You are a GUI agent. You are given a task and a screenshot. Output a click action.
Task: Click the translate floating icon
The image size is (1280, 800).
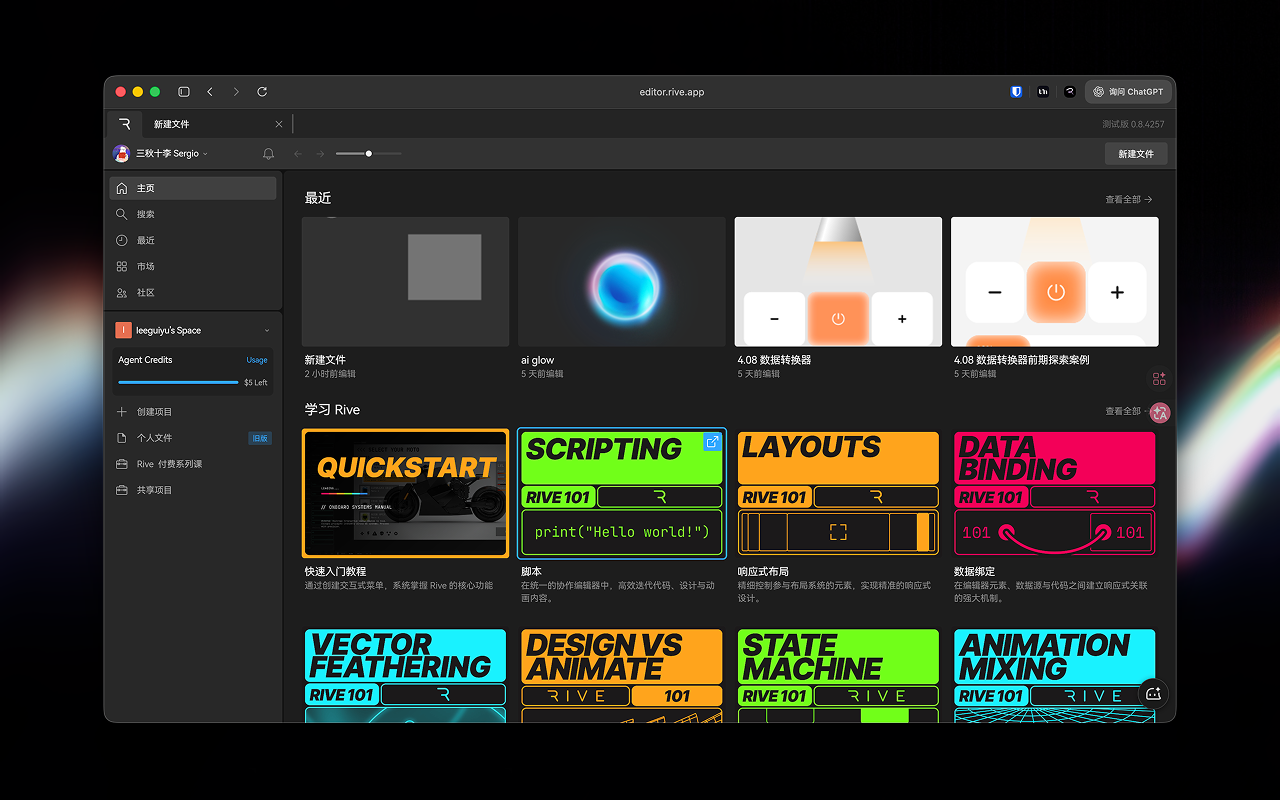point(1160,413)
